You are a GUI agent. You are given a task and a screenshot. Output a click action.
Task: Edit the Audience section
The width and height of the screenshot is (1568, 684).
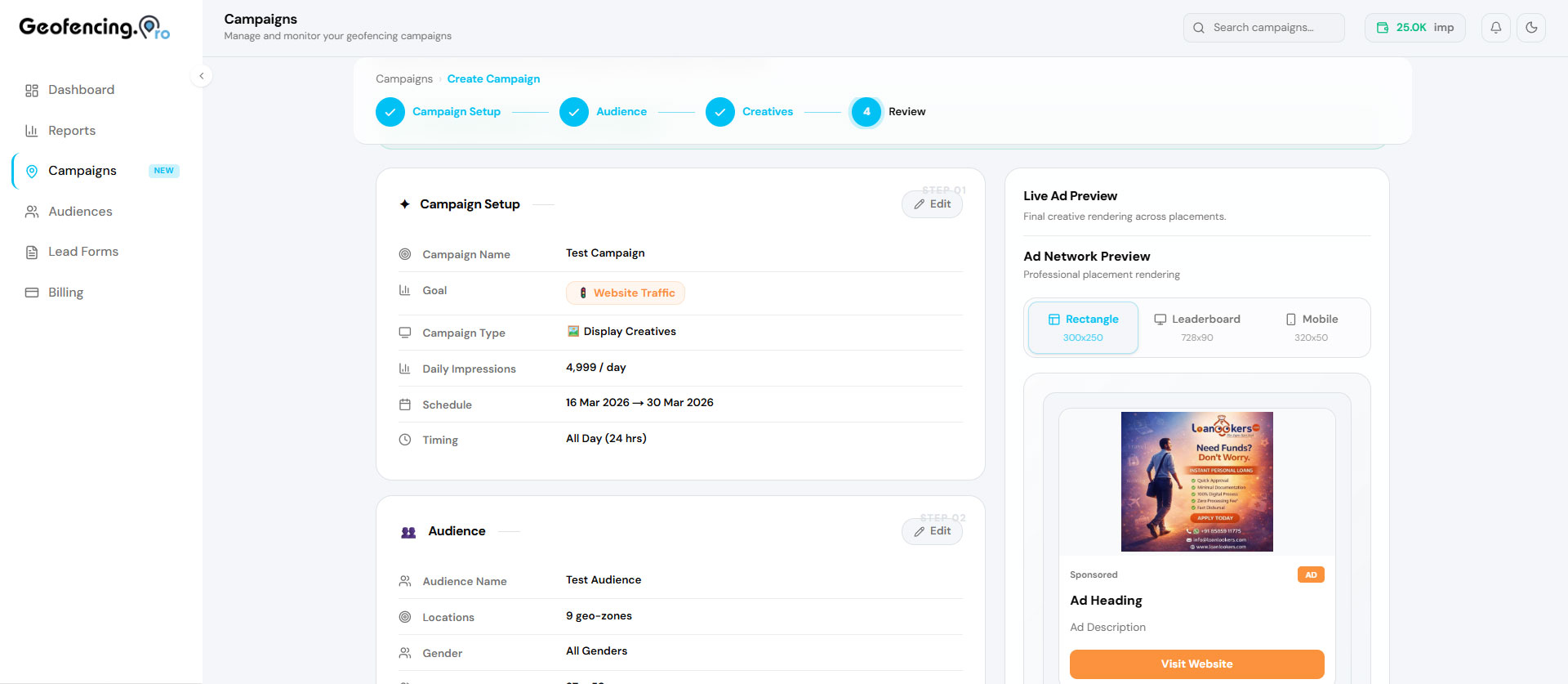[932, 531]
